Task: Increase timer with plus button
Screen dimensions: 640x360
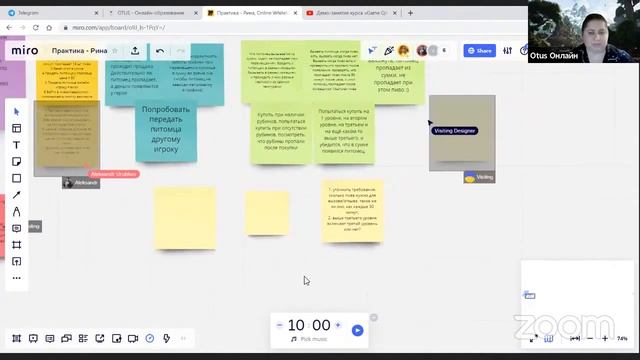Action: [338, 325]
